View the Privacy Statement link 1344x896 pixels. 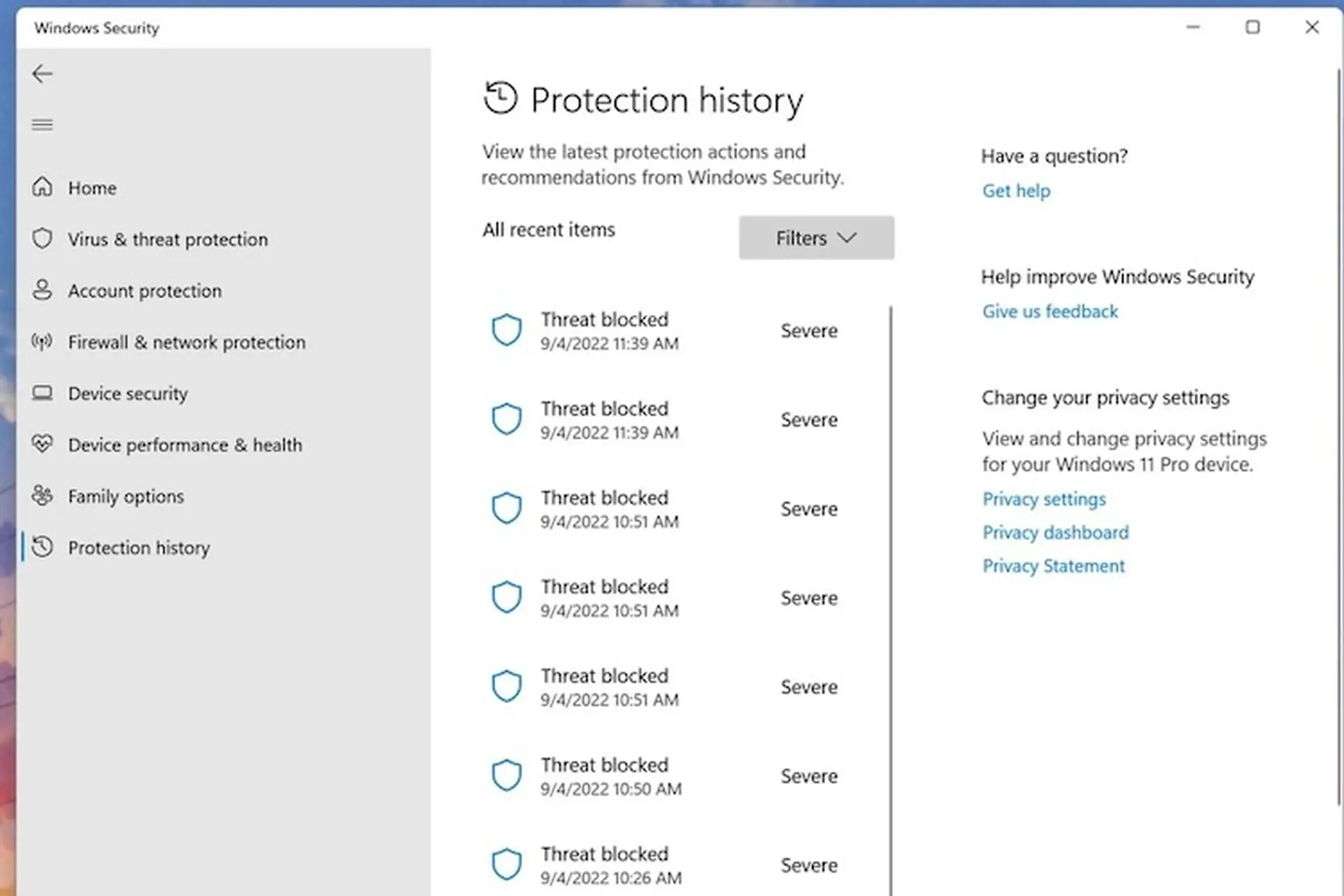(1053, 566)
